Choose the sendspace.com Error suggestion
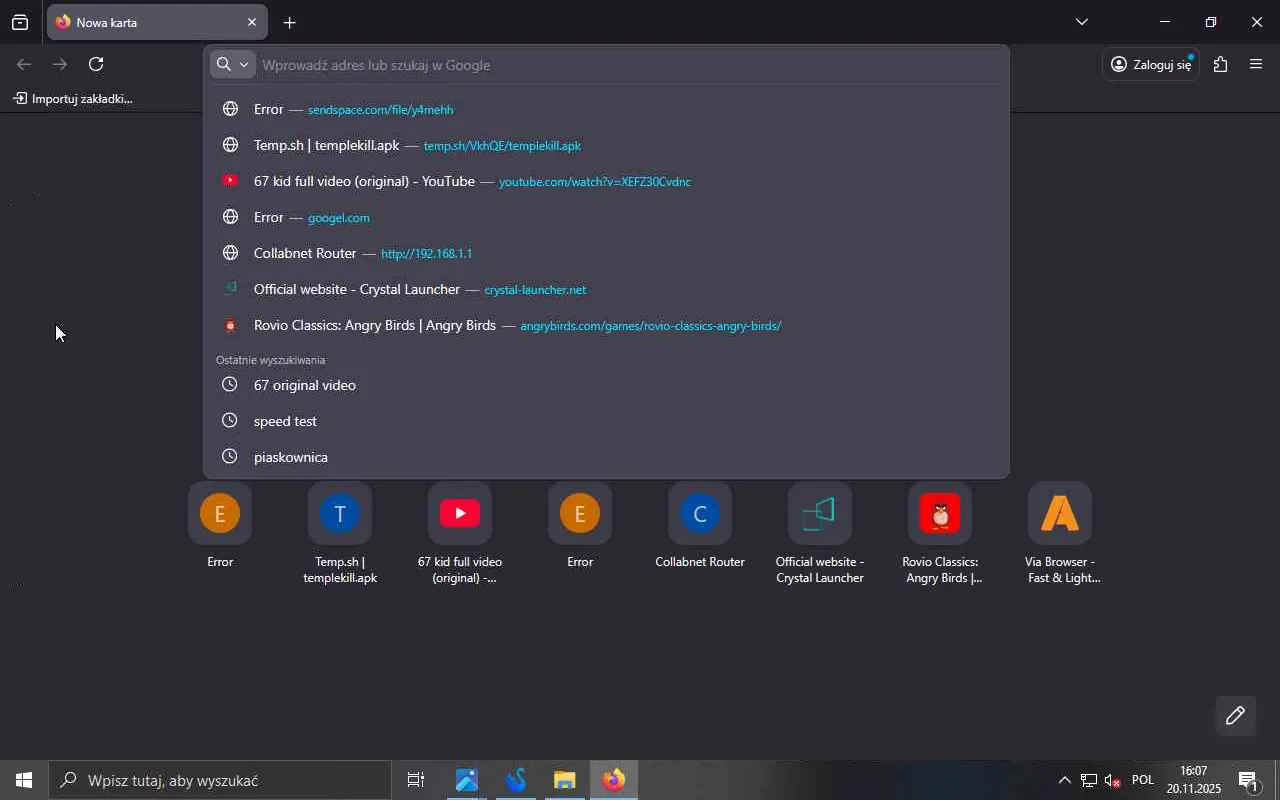 pyautogui.click(x=606, y=109)
